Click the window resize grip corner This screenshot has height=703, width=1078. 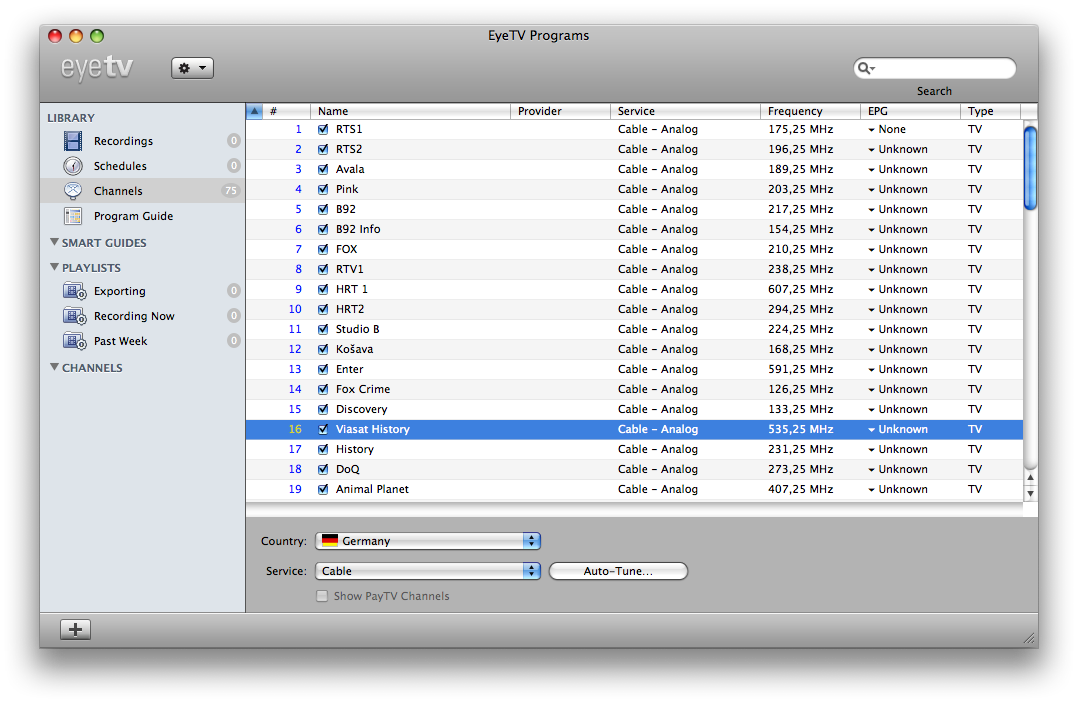1029,638
